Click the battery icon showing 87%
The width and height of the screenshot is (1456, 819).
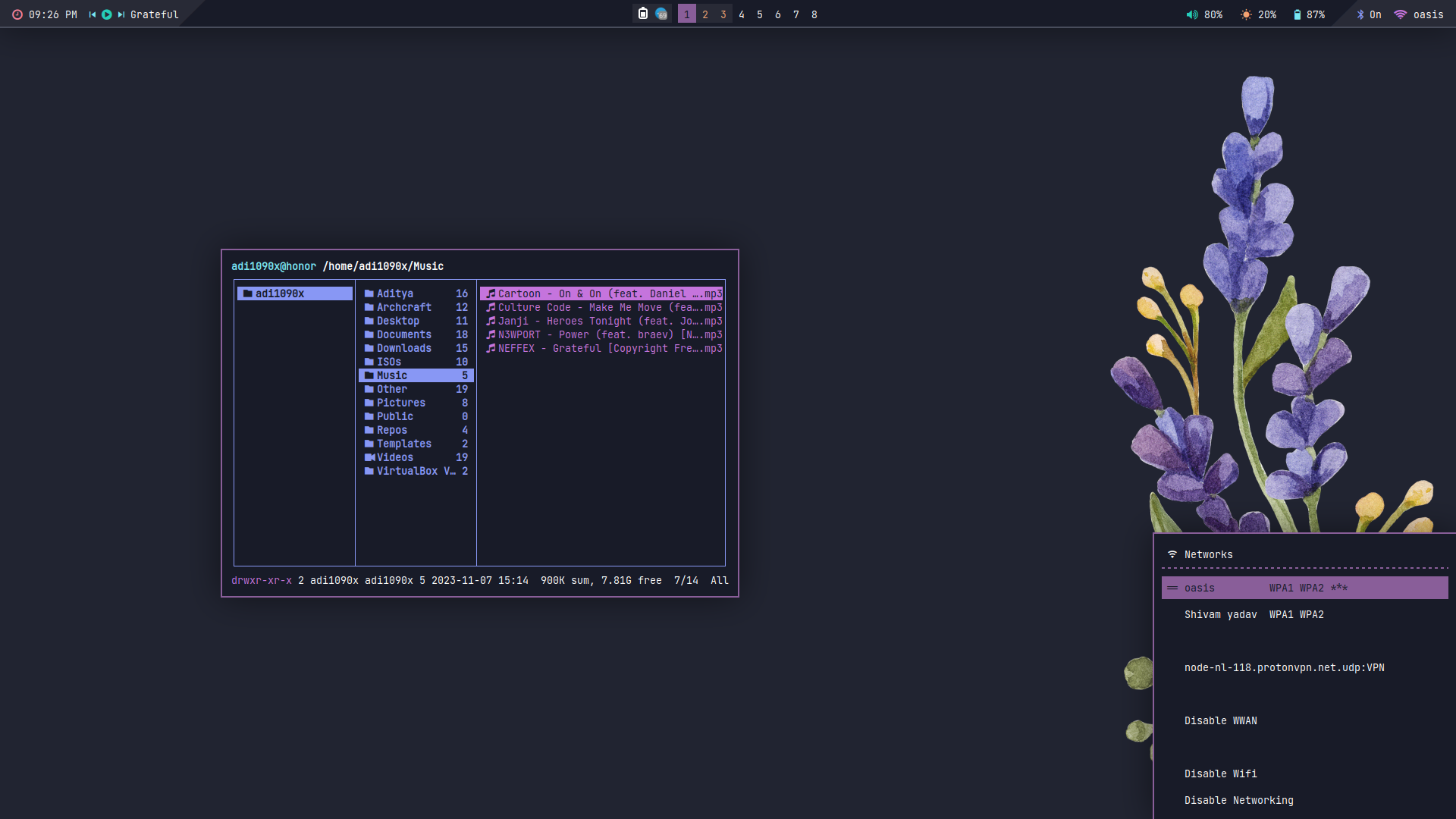1298,14
